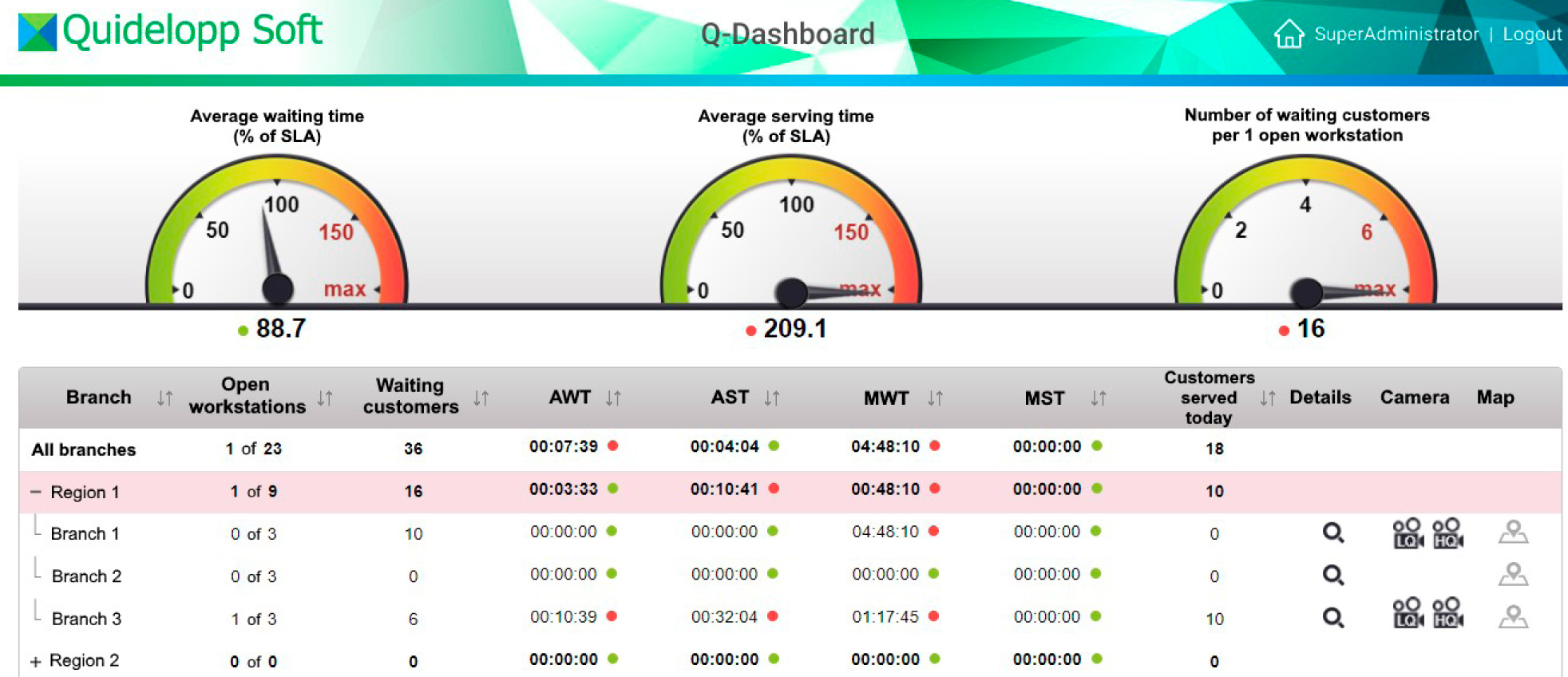The width and height of the screenshot is (1568, 677).
Task: Click the Quidelopp Soft logo icon
Action: tap(38, 32)
